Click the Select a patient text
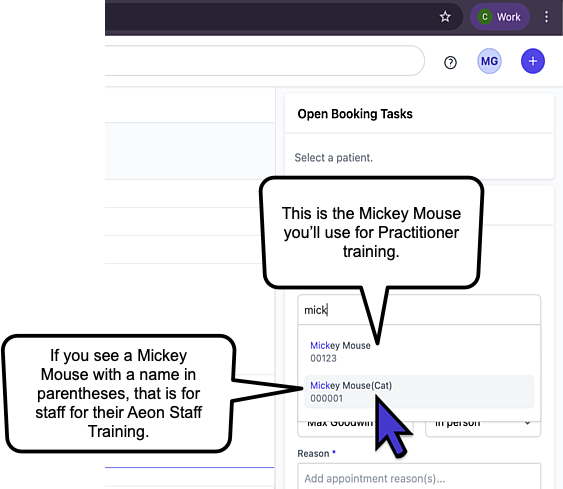 click(334, 158)
